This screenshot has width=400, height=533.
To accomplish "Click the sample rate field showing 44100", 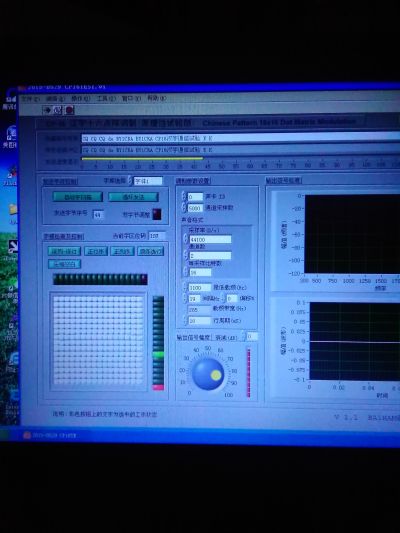I will 210,239.
